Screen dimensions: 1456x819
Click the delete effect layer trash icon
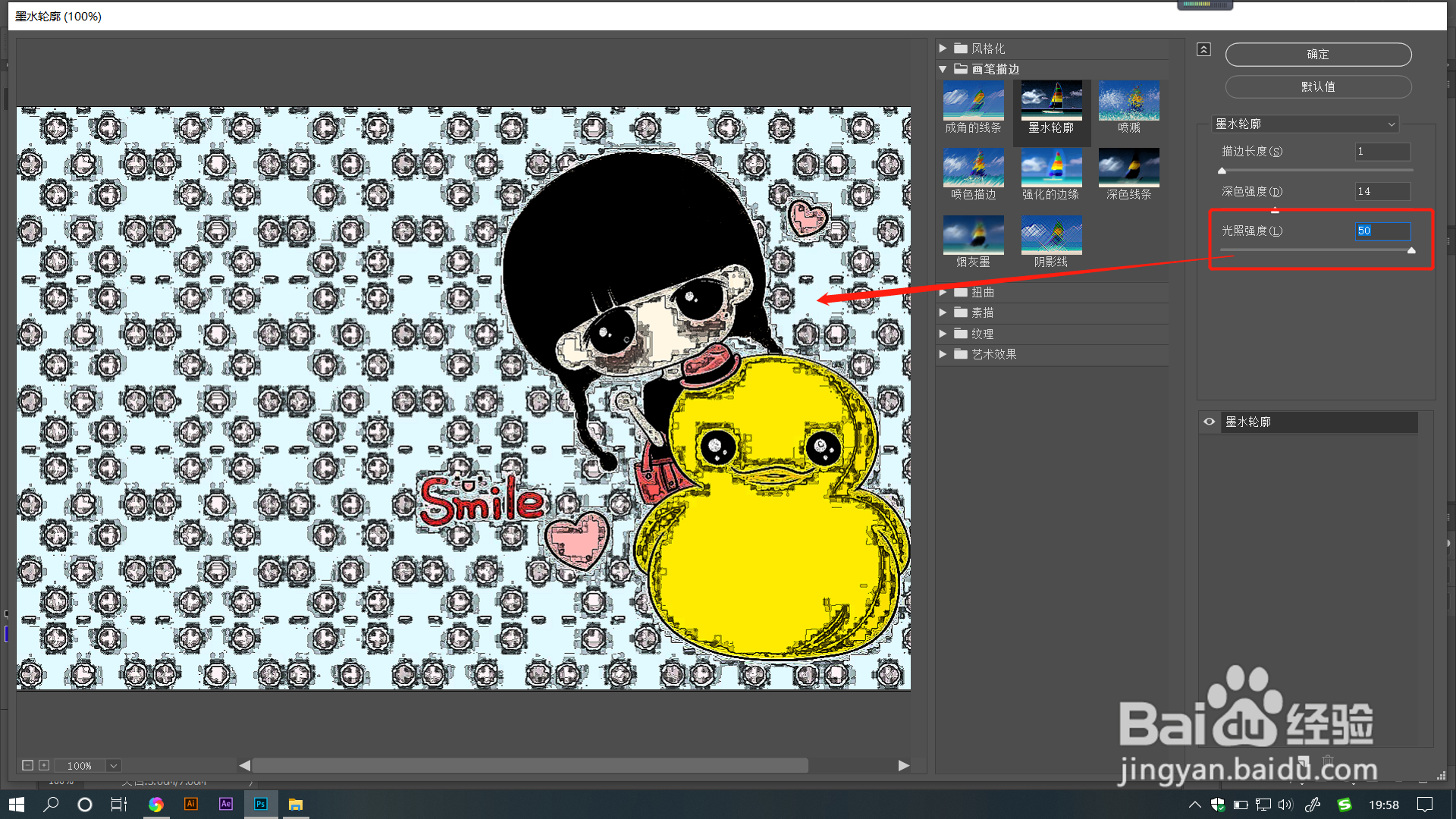(1328, 761)
